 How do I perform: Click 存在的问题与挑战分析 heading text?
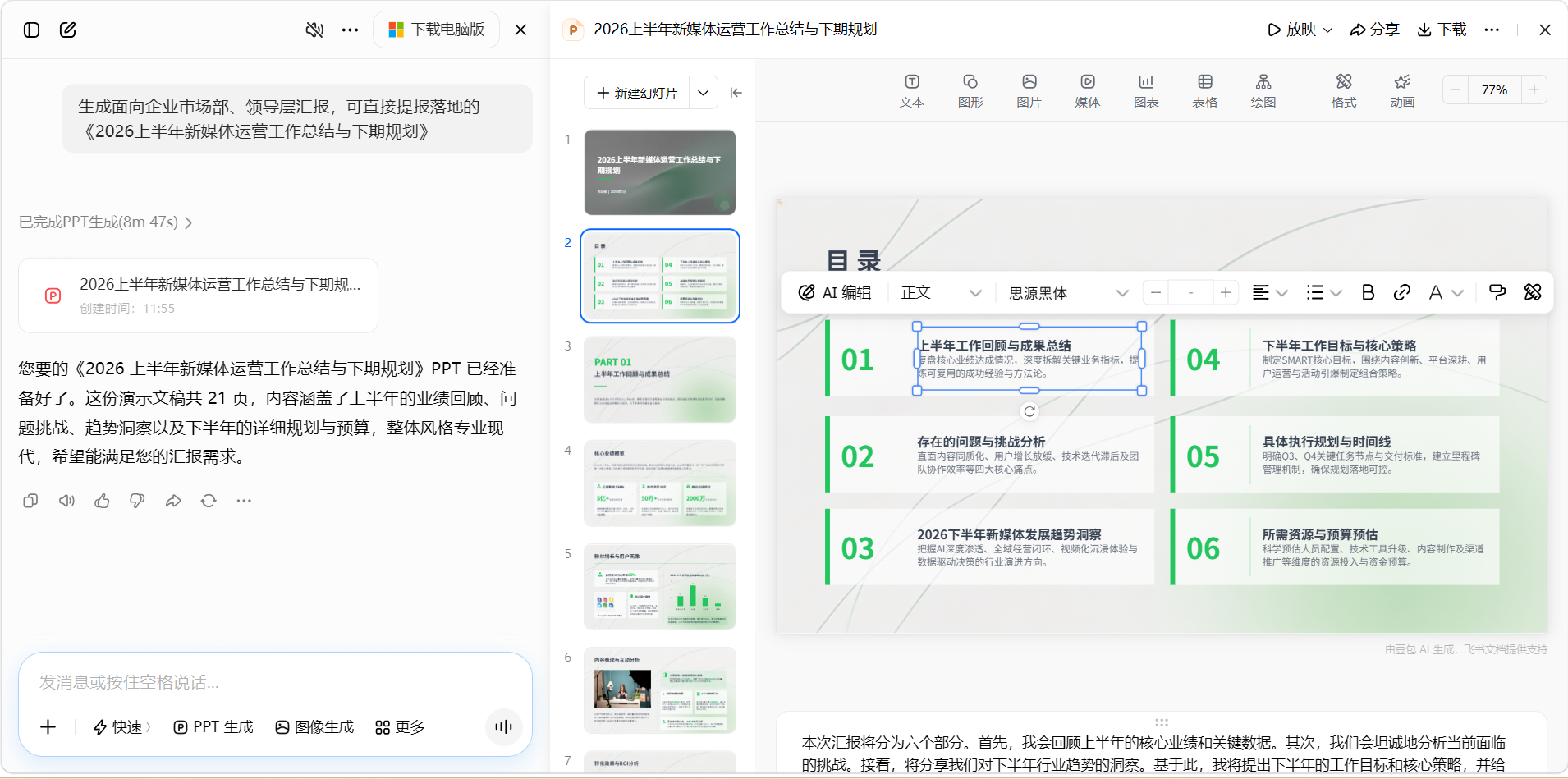pos(981,442)
